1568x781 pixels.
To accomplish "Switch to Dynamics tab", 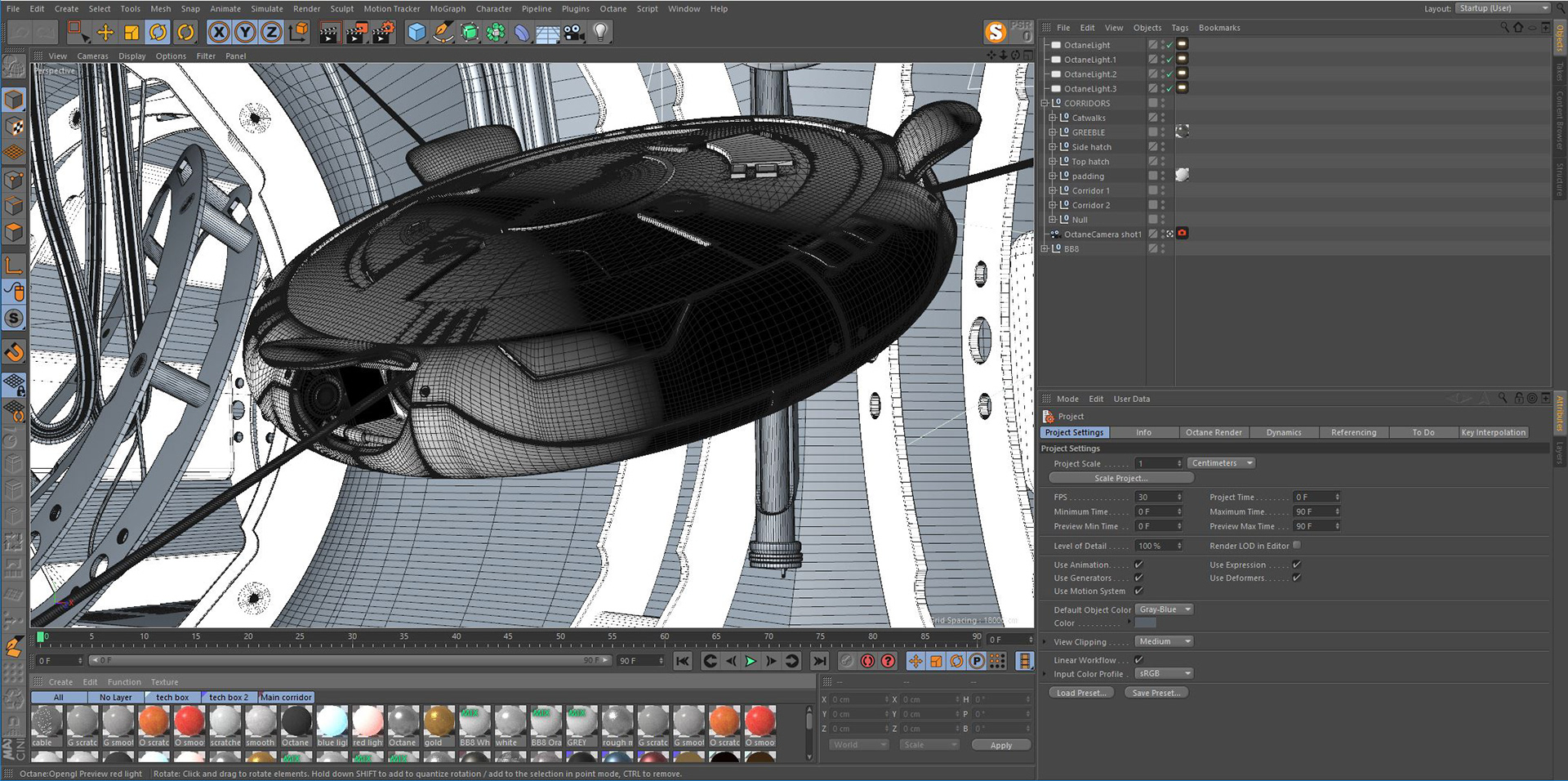I will 1284,432.
